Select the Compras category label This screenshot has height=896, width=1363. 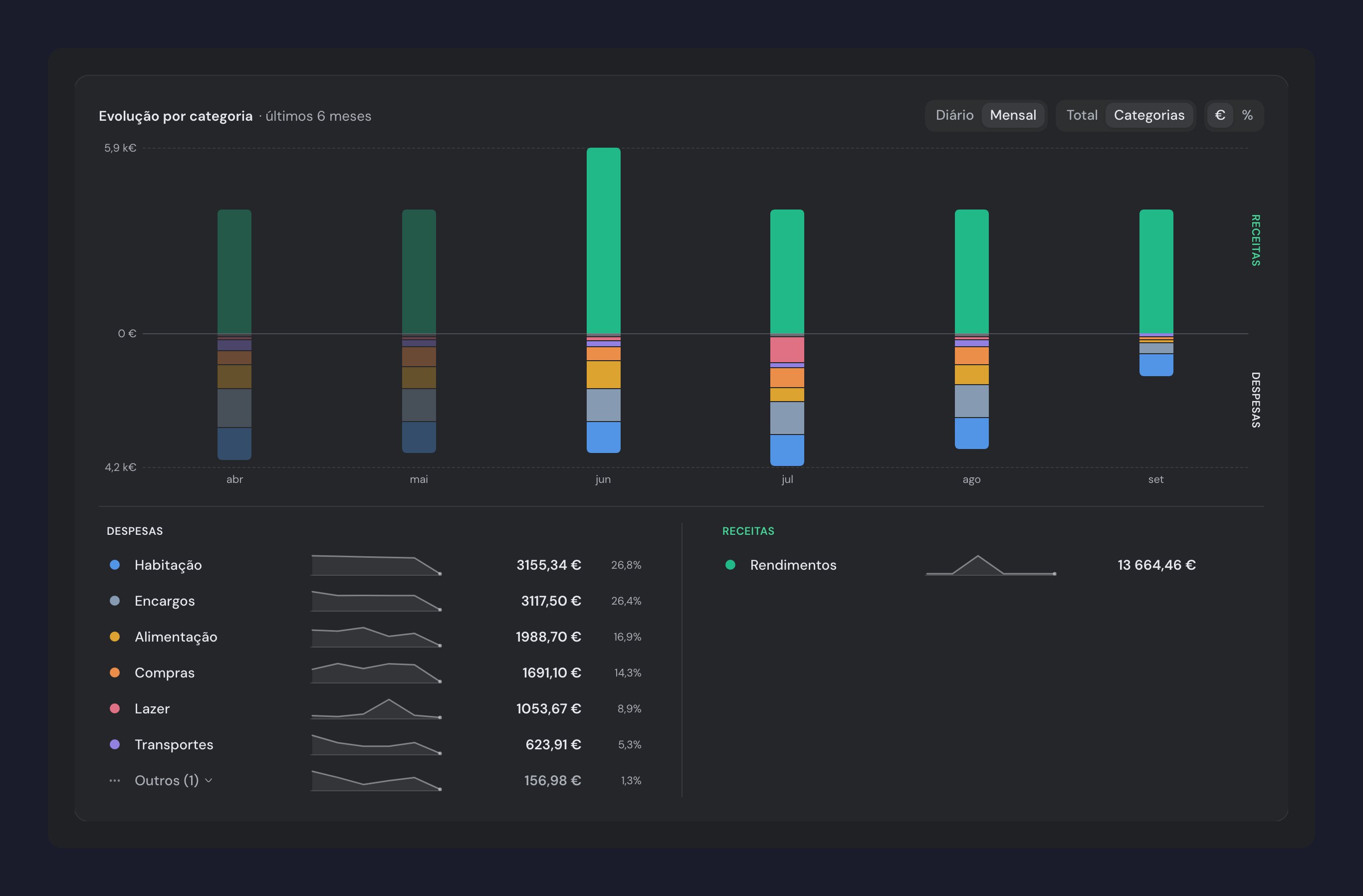[x=164, y=672]
